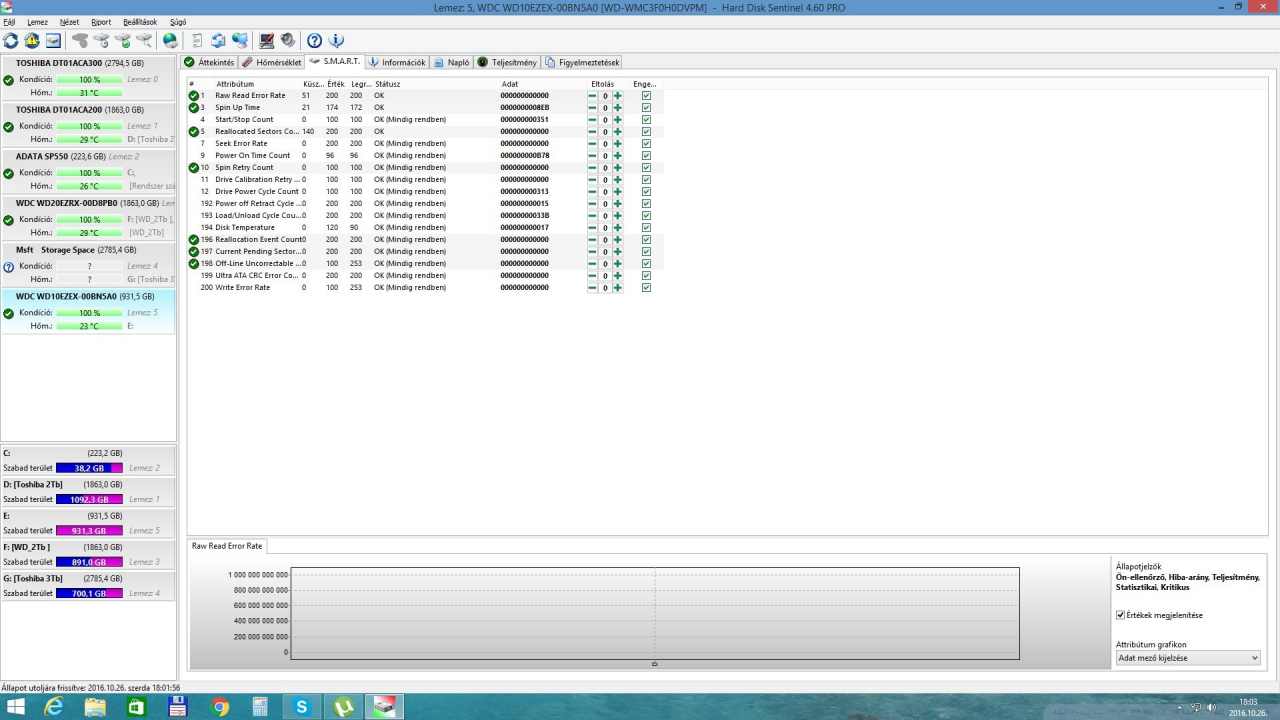Click the green status icon of Raw Read Error Rate
Screen dimensions: 1280x720
click(x=194, y=95)
